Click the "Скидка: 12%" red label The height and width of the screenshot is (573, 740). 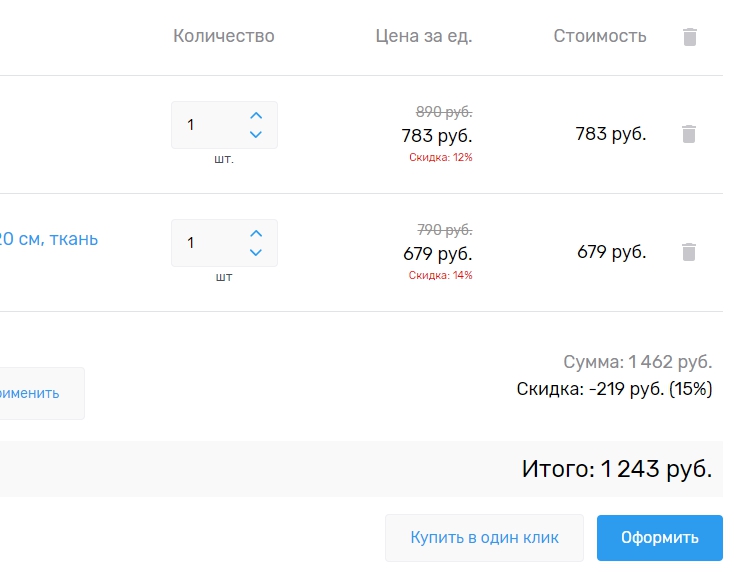click(440, 157)
